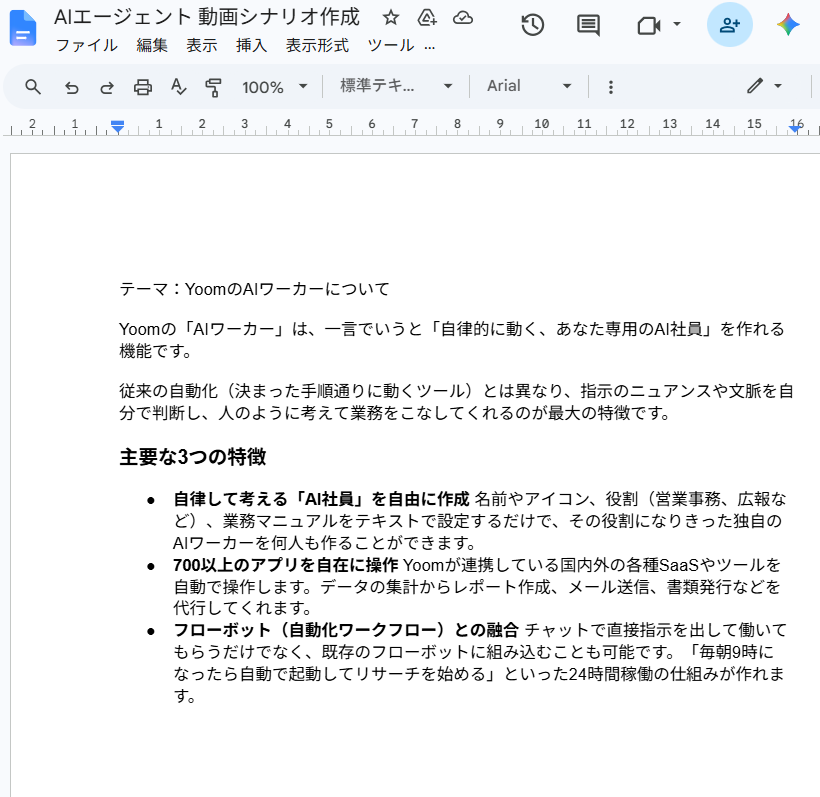The height and width of the screenshot is (797, 820).
Task: Click bold text 自律して考える「AI社員」を自由に作成
Action: click(321, 499)
